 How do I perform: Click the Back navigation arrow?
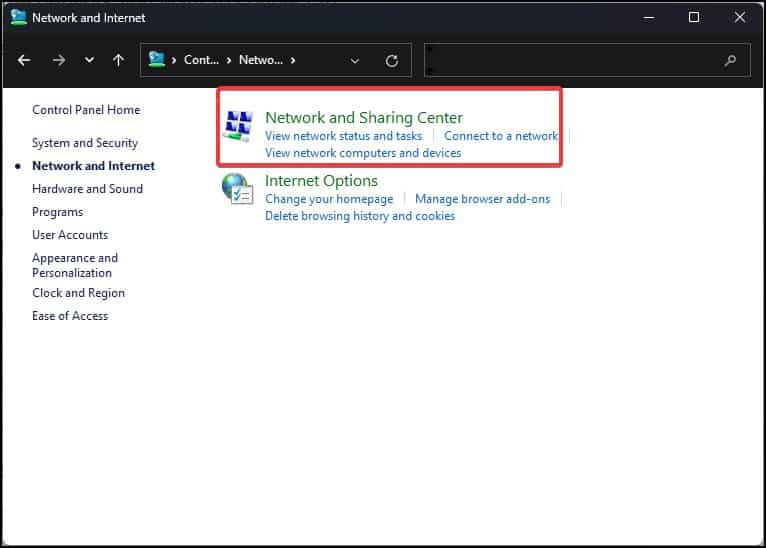click(23, 61)
